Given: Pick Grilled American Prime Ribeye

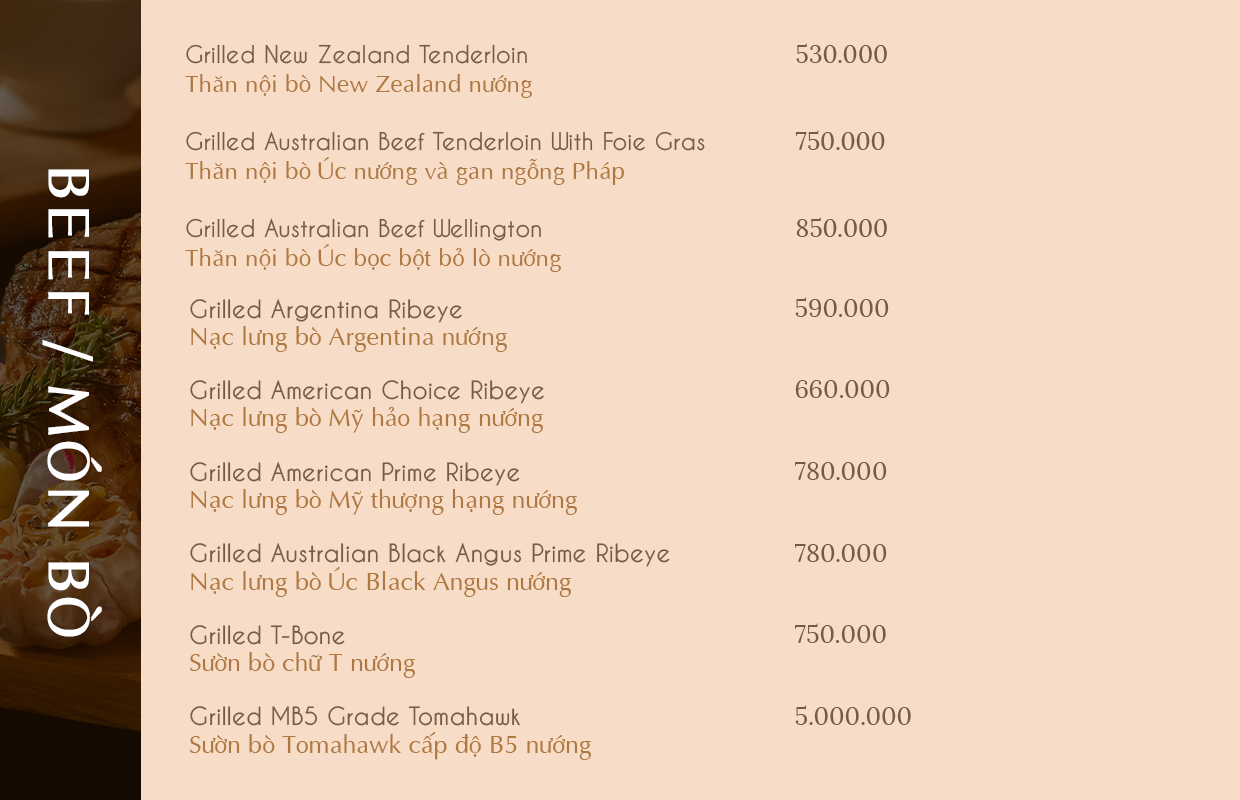Looking at the screenshot, I should click(x=355, y=473).
